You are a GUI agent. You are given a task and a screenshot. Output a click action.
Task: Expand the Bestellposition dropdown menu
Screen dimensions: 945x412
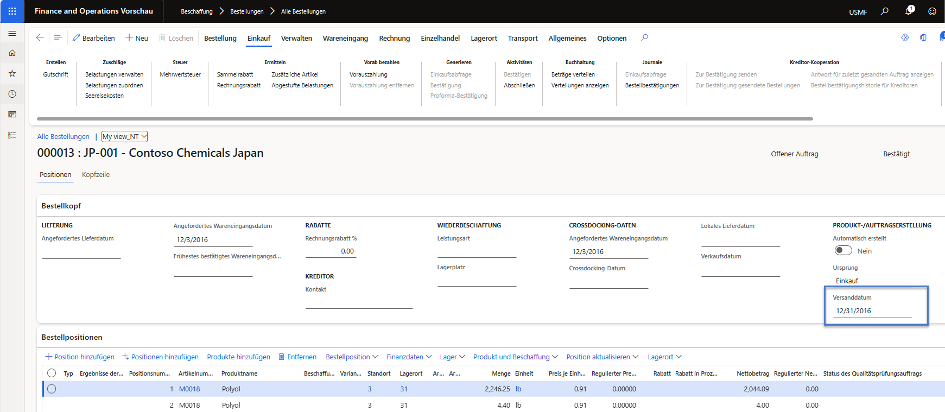pyautogui.click(x=351, y=356)
